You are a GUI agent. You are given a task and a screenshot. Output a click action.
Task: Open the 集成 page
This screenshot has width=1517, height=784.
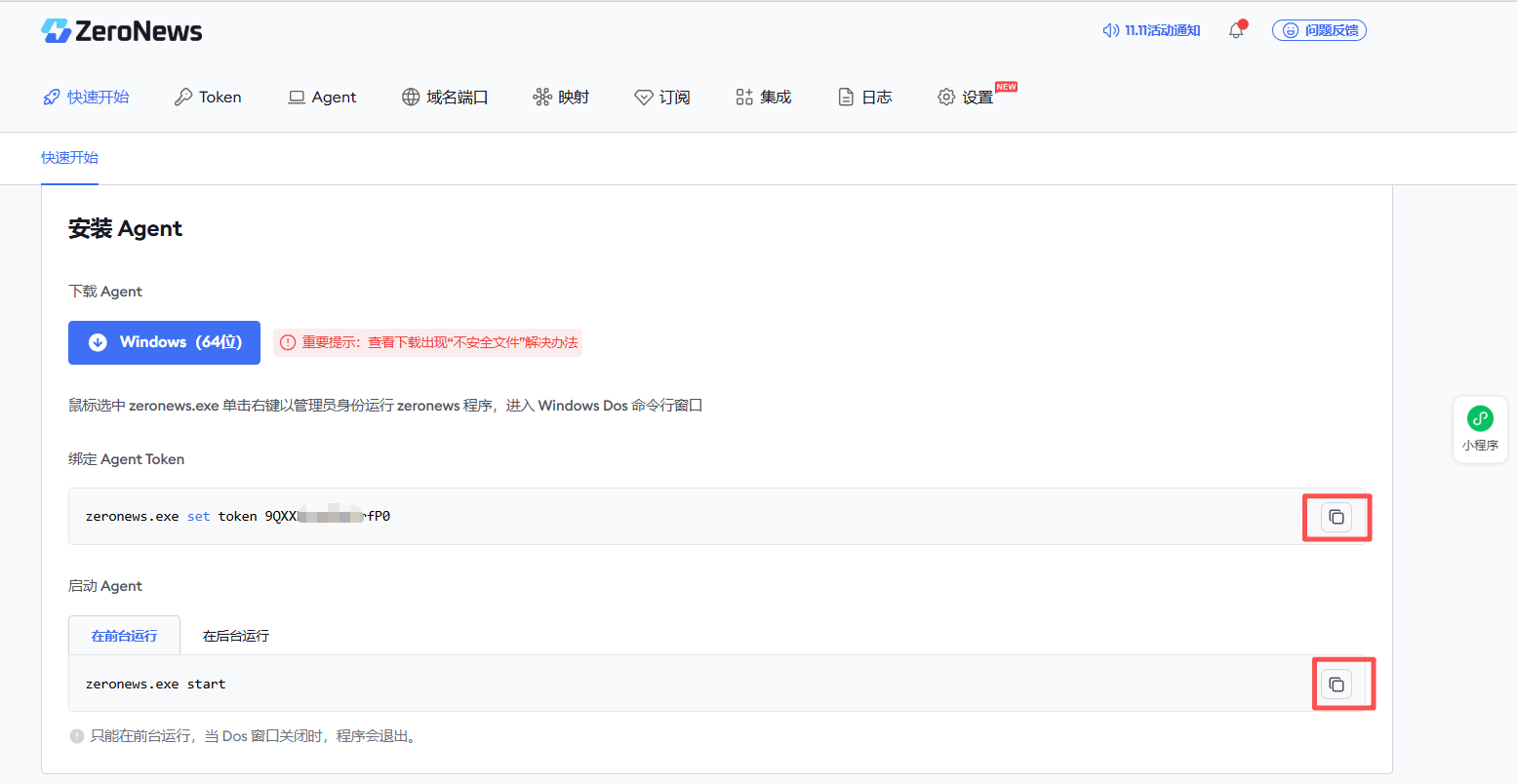(x=764, y=98)
